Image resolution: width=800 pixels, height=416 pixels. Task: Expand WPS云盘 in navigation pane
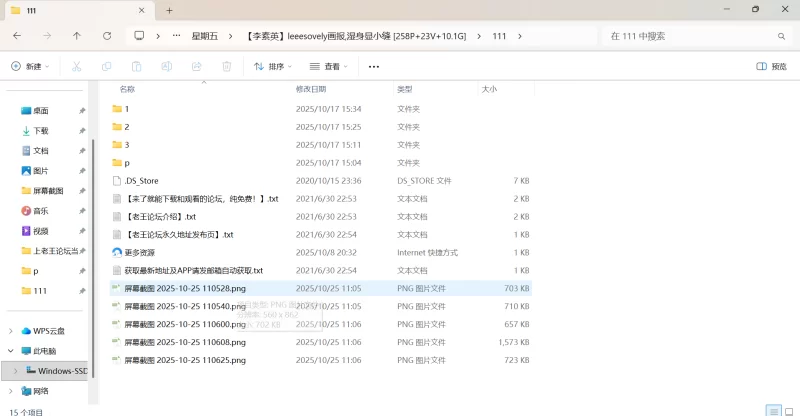click(11, 331)
